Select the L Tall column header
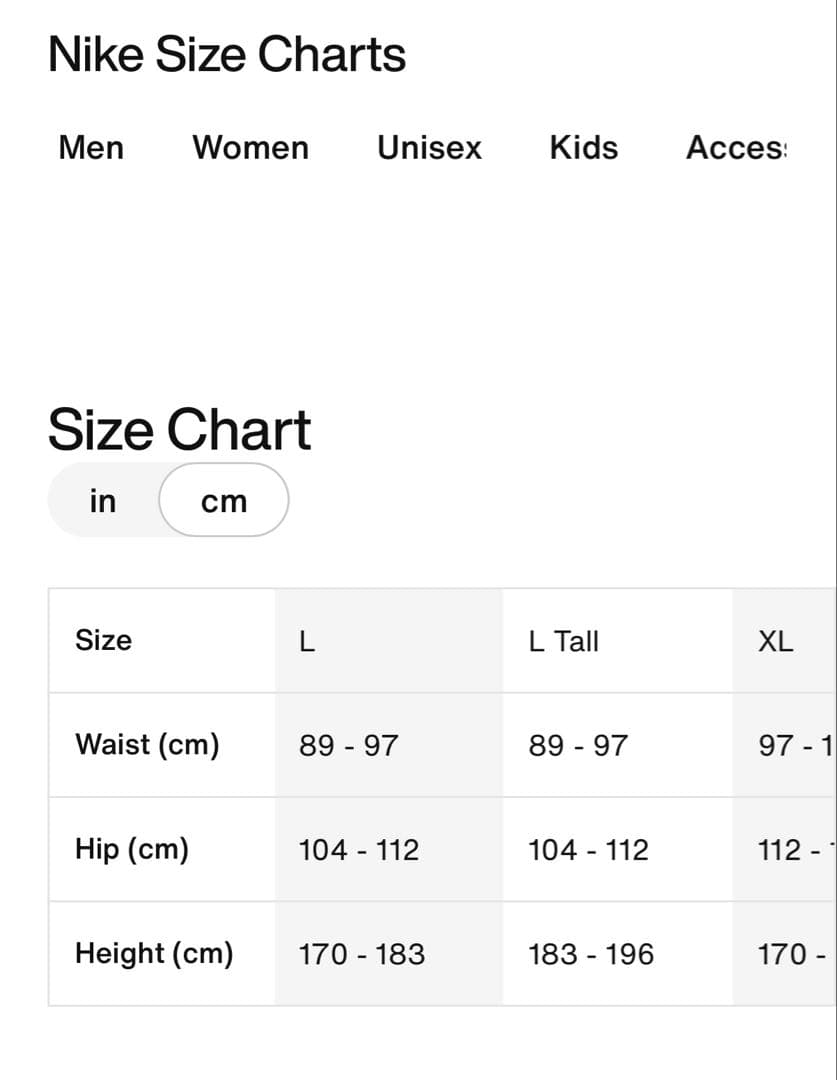 [564, 641]
